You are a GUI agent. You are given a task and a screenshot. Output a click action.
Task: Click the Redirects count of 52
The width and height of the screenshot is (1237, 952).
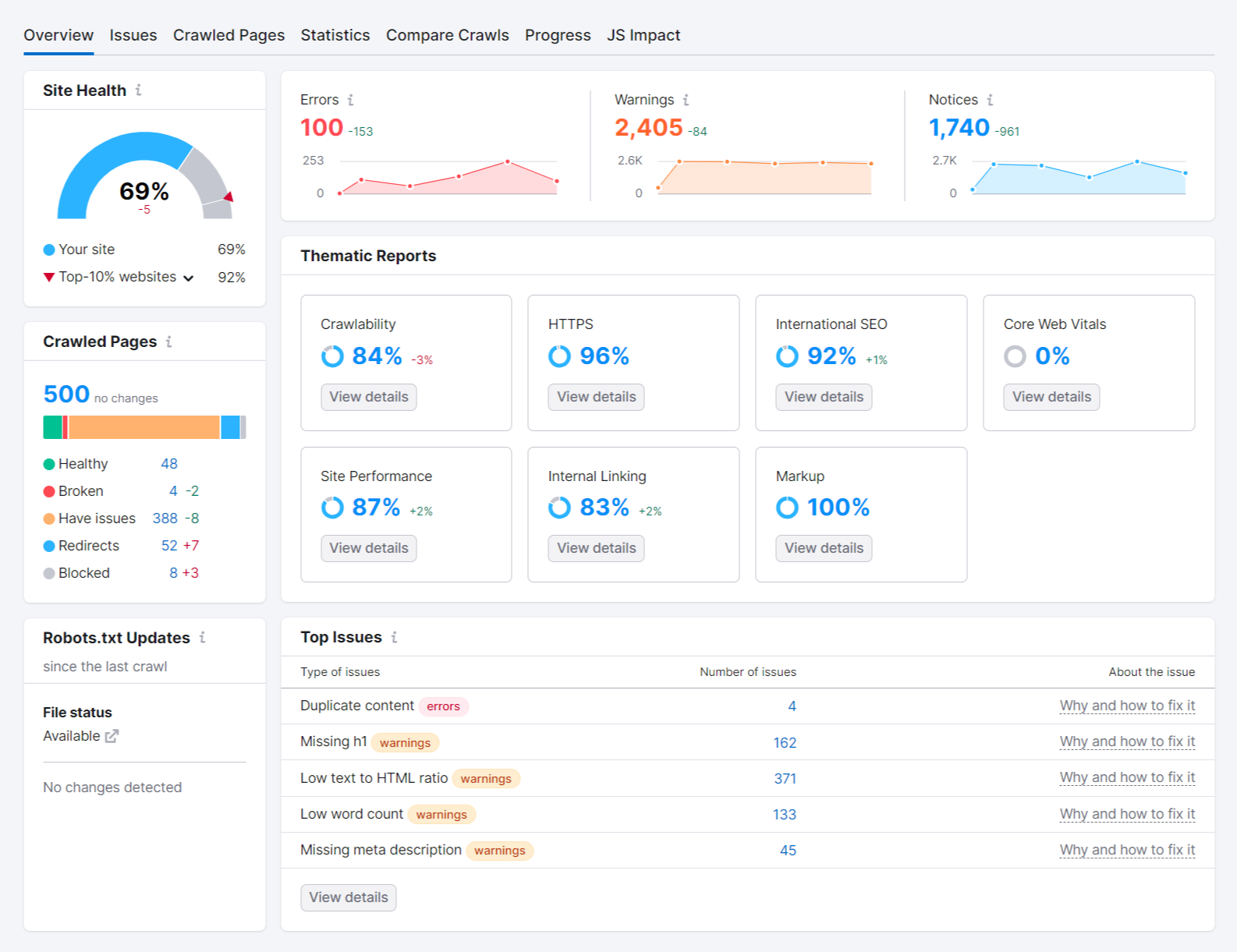pos(169,546)
